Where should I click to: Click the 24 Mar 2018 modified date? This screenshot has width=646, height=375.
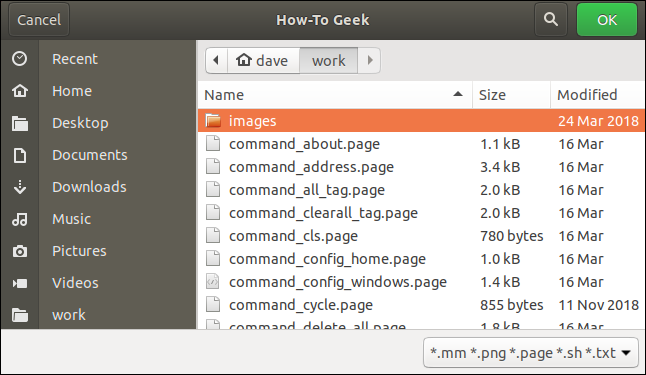pos(599,121)
